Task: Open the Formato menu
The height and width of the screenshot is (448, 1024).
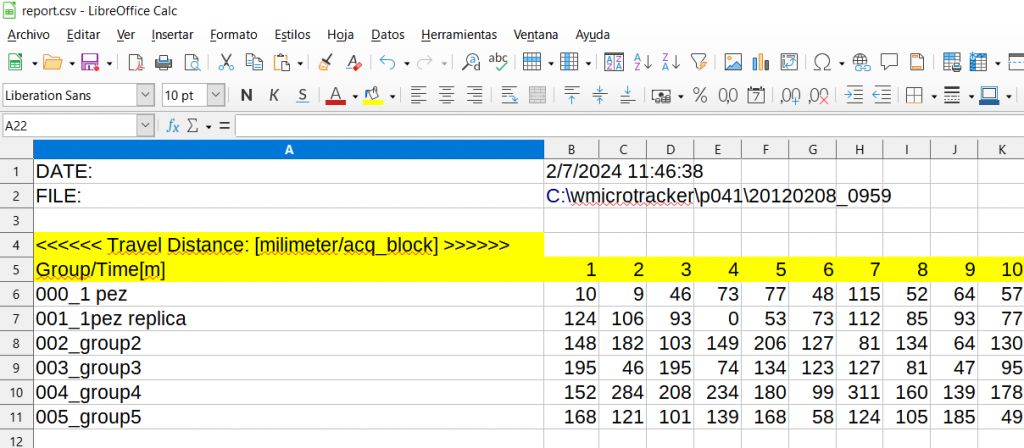Action: pyautogui.click(x=234, y=35)
